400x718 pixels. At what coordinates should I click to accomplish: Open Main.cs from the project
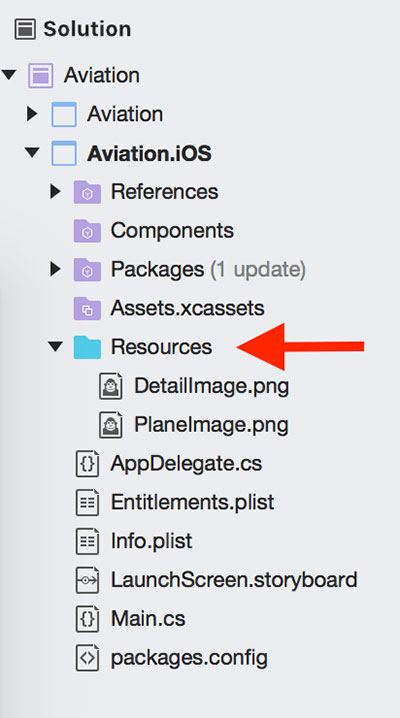click(x=148, y=619)
